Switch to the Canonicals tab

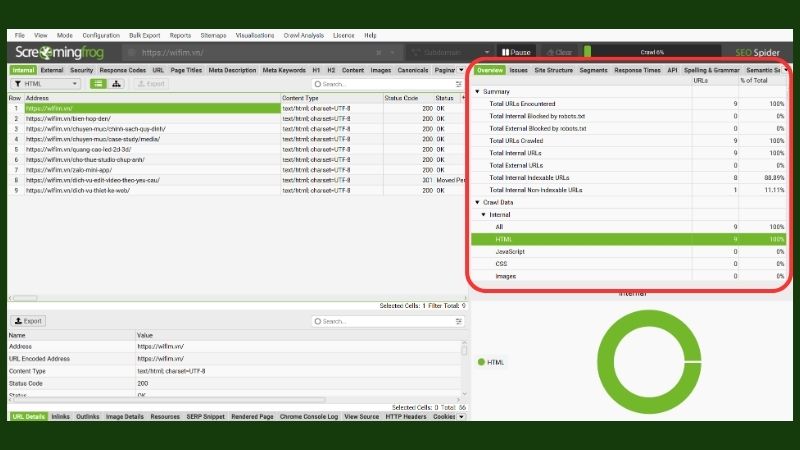click(413, 70)
